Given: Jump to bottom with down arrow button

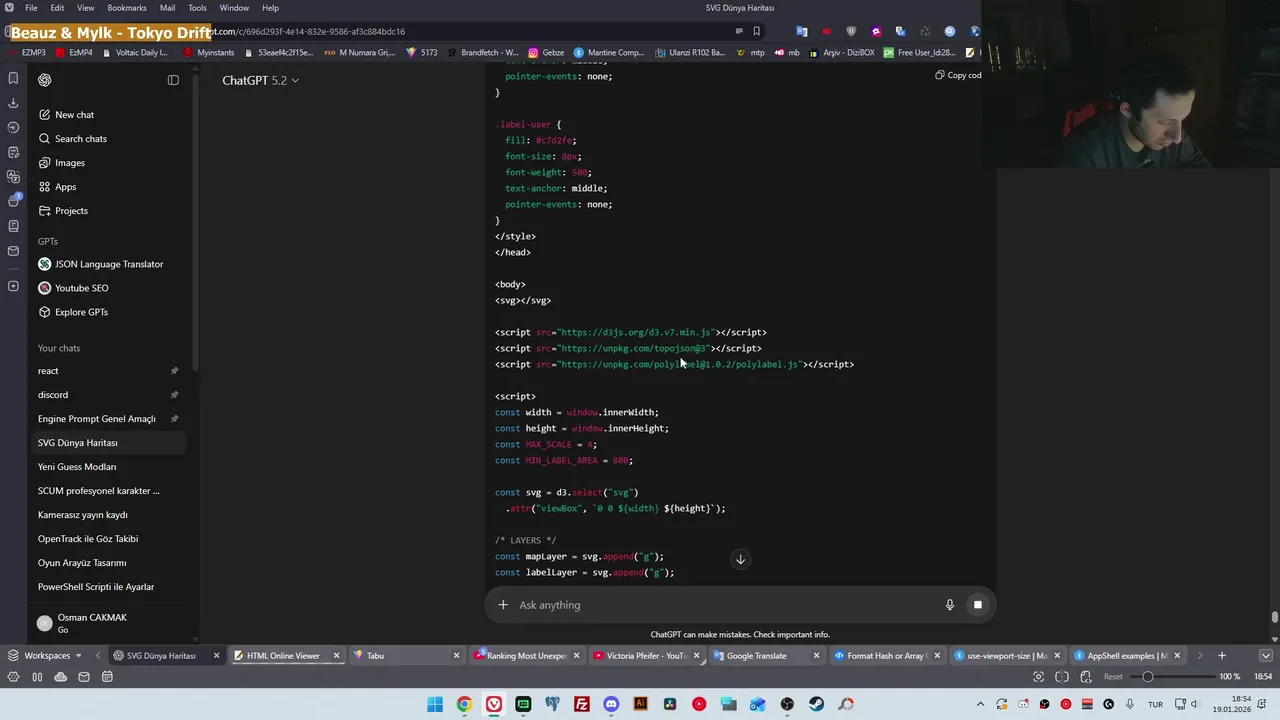Looking at the screenshot, I should pyautogui.click(x=740, y=559).
